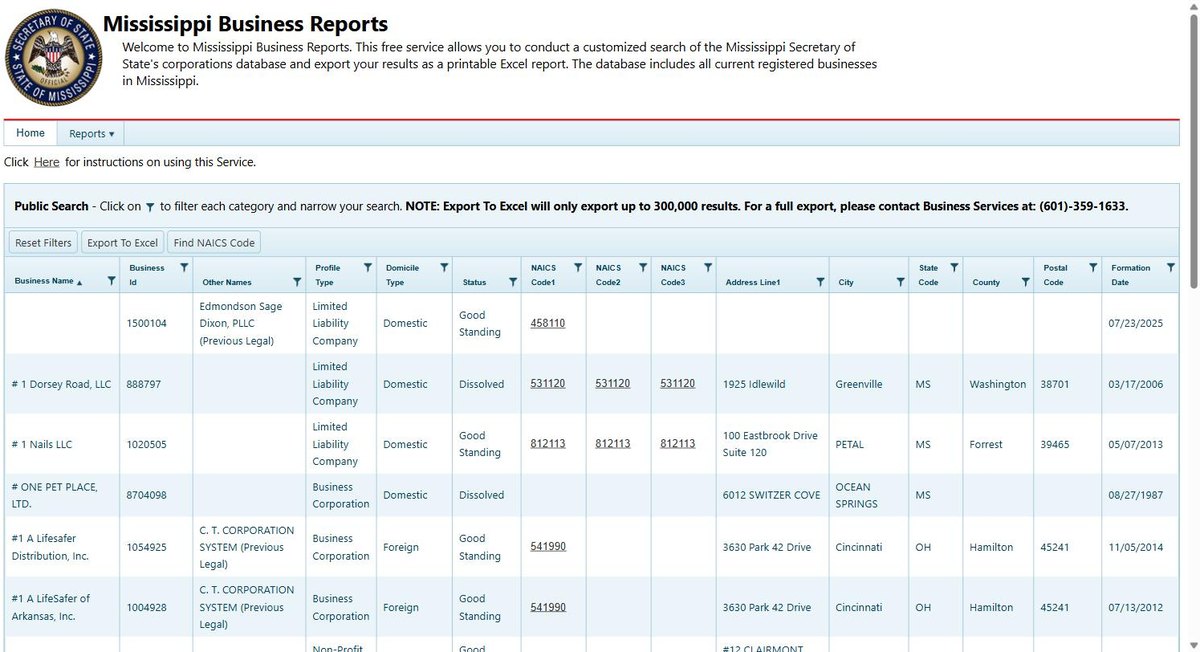
Task: Open the NAICS Code3 column filter icon
Action: click(x=708, y=268)
